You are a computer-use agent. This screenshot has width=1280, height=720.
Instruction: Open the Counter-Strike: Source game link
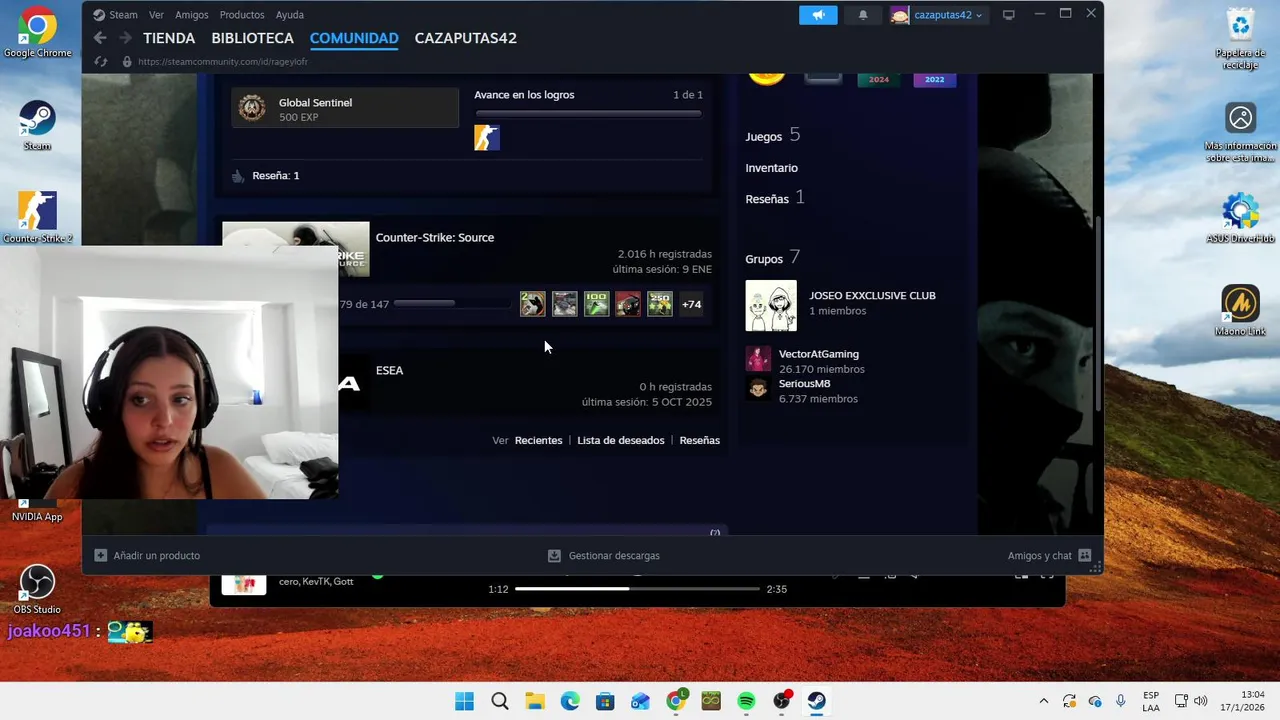click(x=435, y=237)
